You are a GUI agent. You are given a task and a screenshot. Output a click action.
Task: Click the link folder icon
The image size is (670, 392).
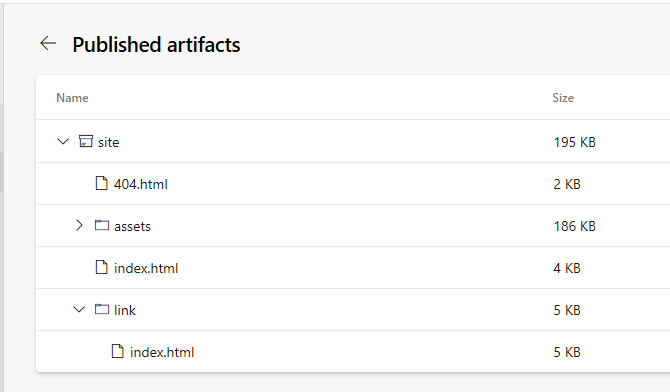click(102, 309)
